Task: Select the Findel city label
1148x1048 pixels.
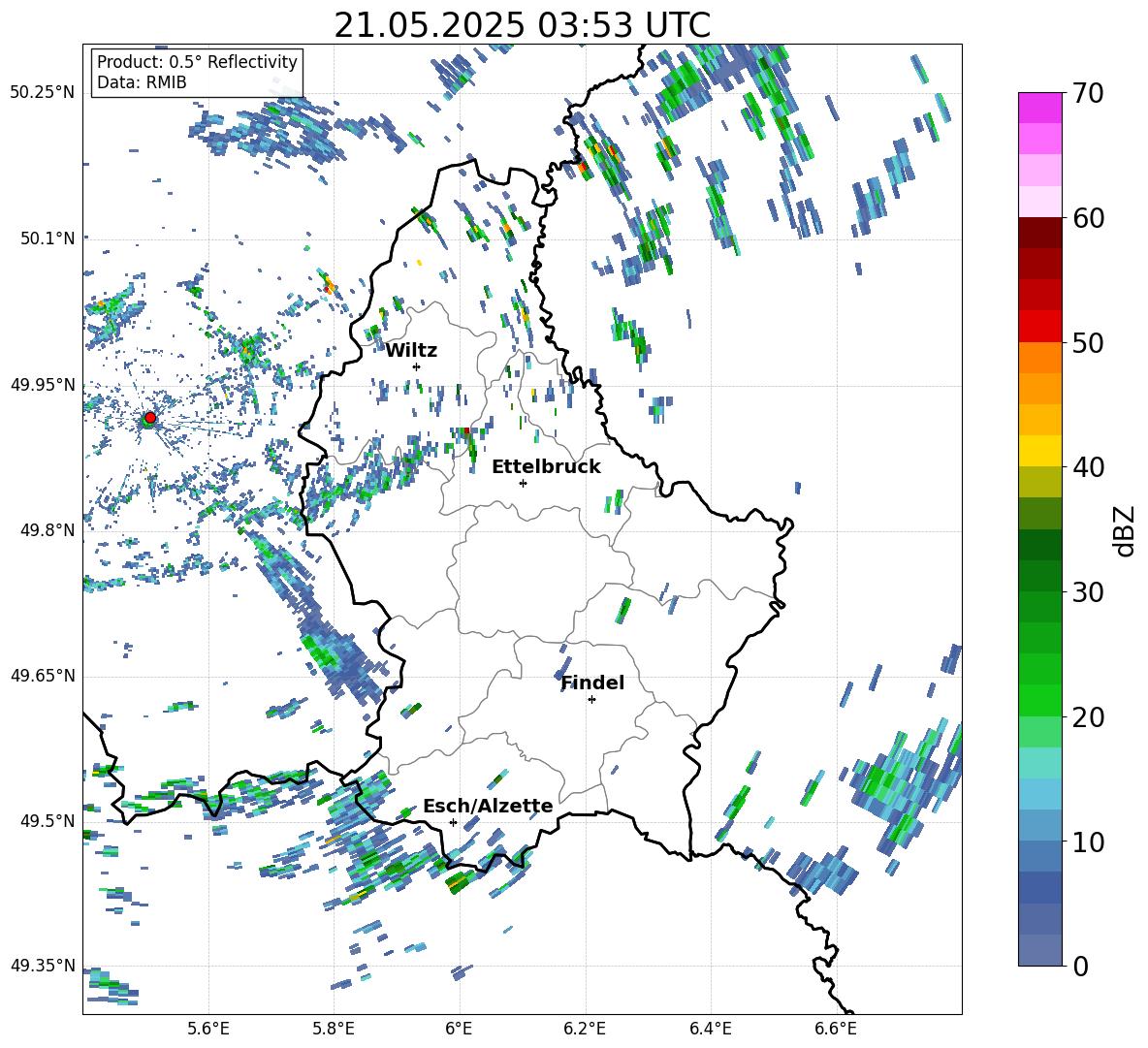Action: [x=592, y=683]
